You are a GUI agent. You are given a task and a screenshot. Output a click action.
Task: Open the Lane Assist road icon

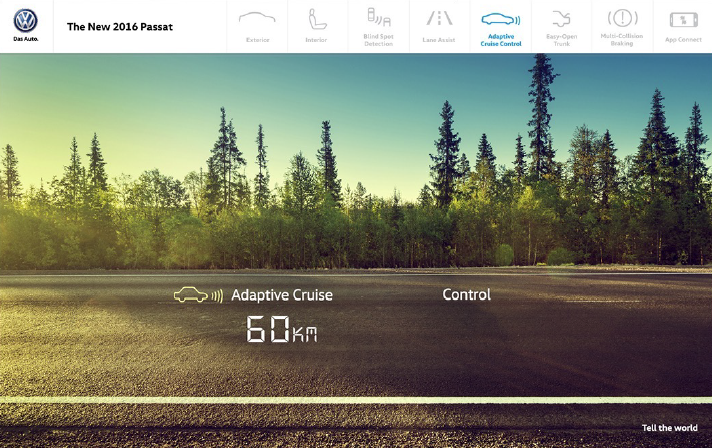438,18
